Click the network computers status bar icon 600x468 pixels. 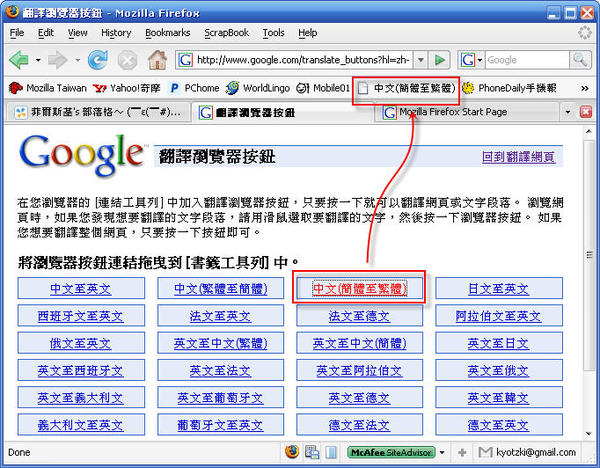tap(312, 452)
